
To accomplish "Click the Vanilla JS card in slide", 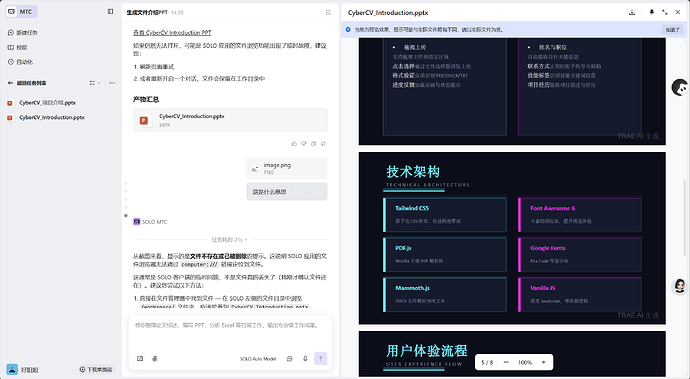I will pyautogui.click(x=580, y=294).
